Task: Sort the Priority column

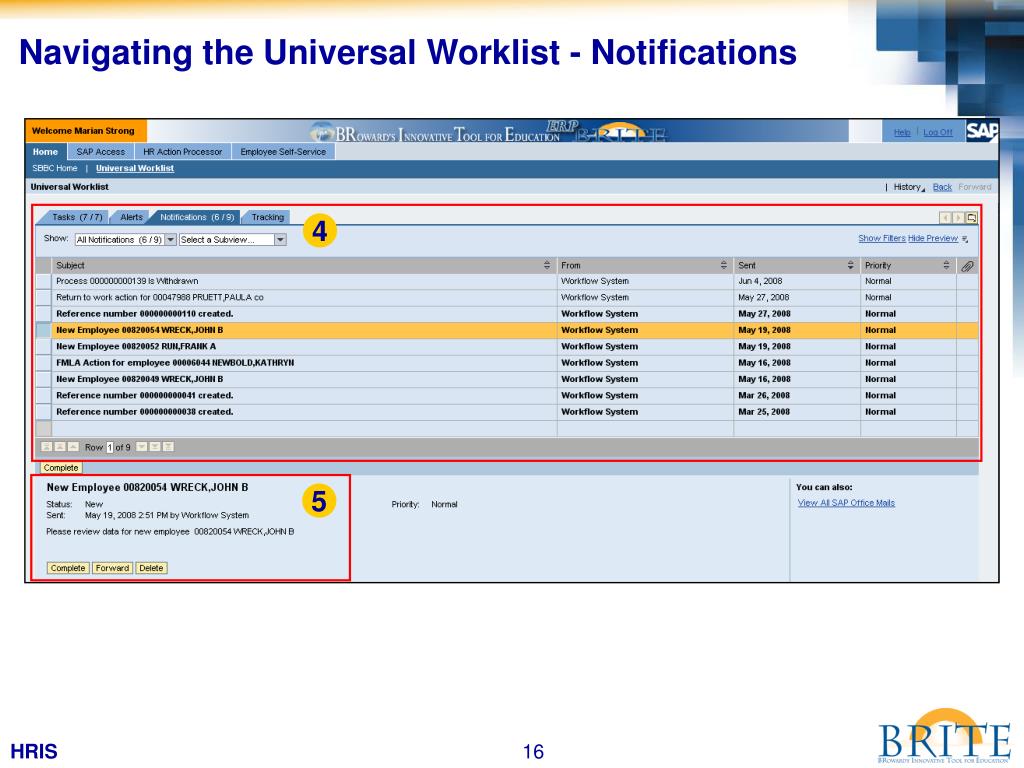Action: 946,265
